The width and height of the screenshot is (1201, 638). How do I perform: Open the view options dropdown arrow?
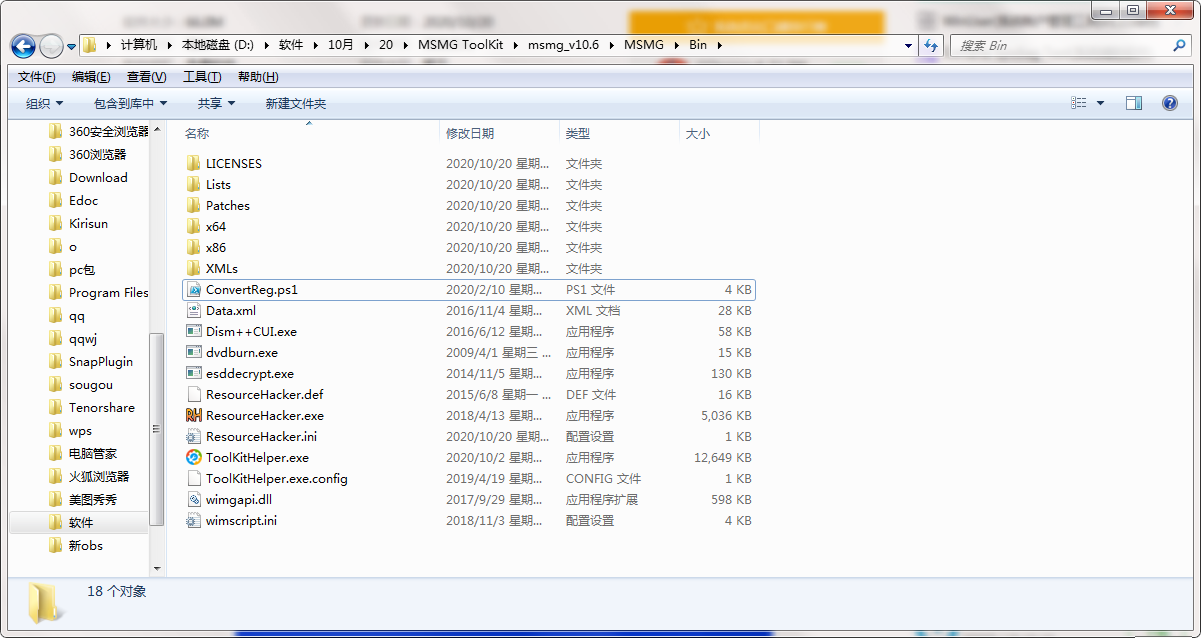[x=1101, y=103]
